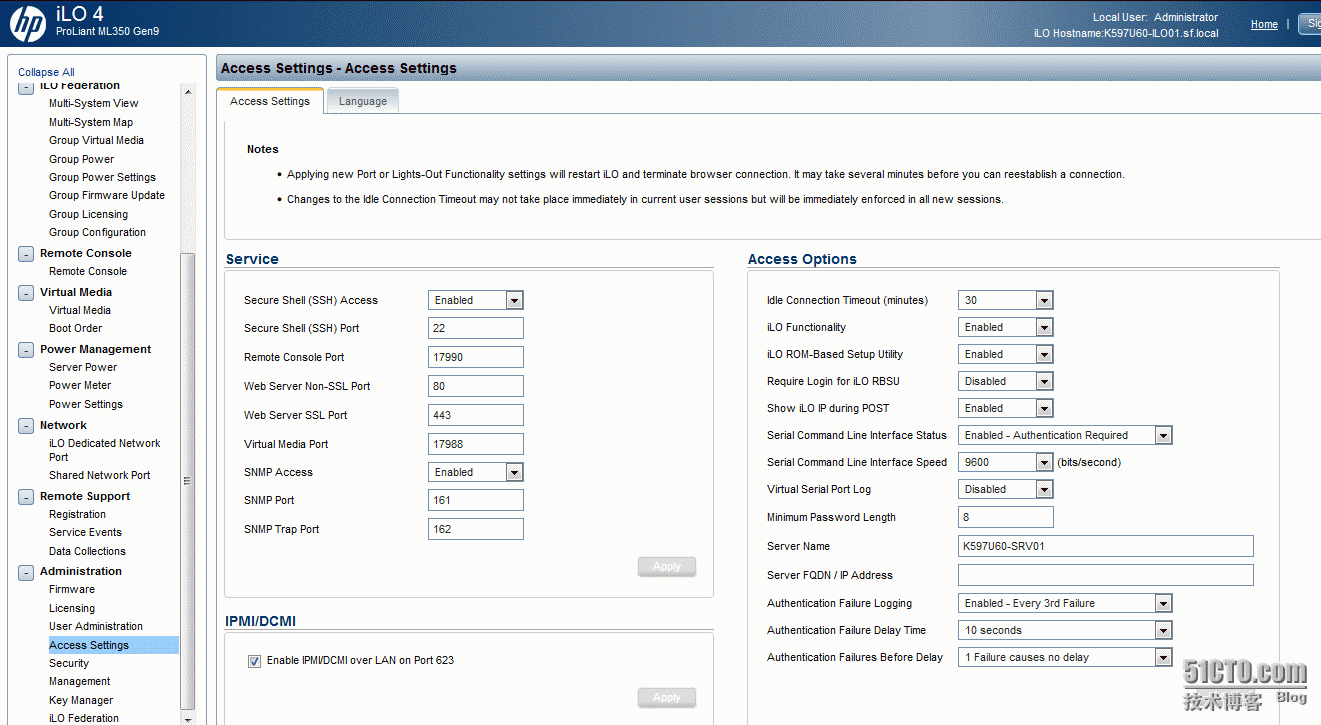Open Group Configuration page
This screenshot has width=1321, height=725.
tap(97, 232)
